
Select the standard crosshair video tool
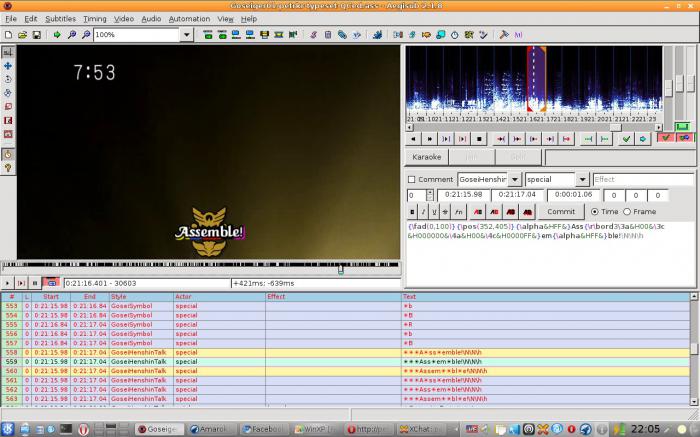pos(8,52)
